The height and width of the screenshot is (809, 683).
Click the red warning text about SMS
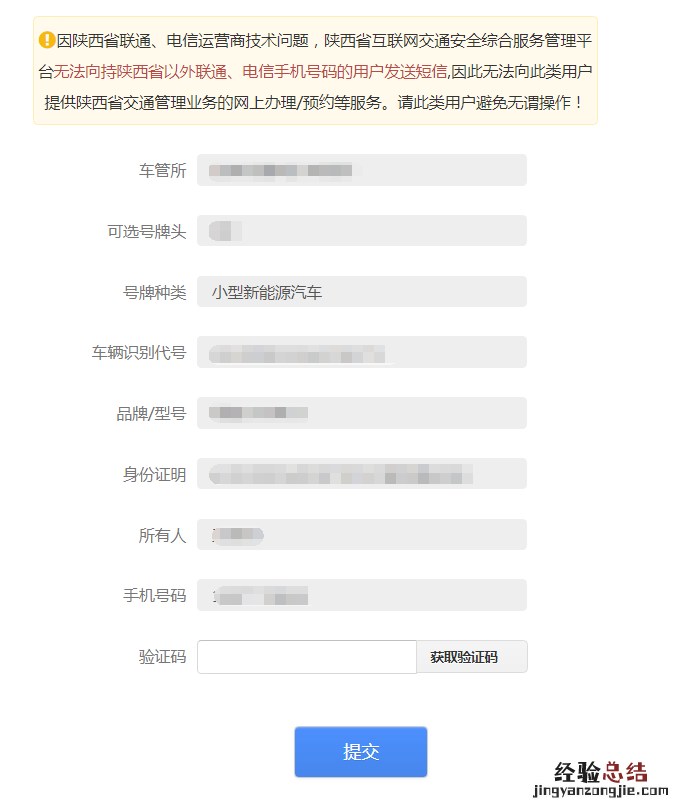(250, 72)
